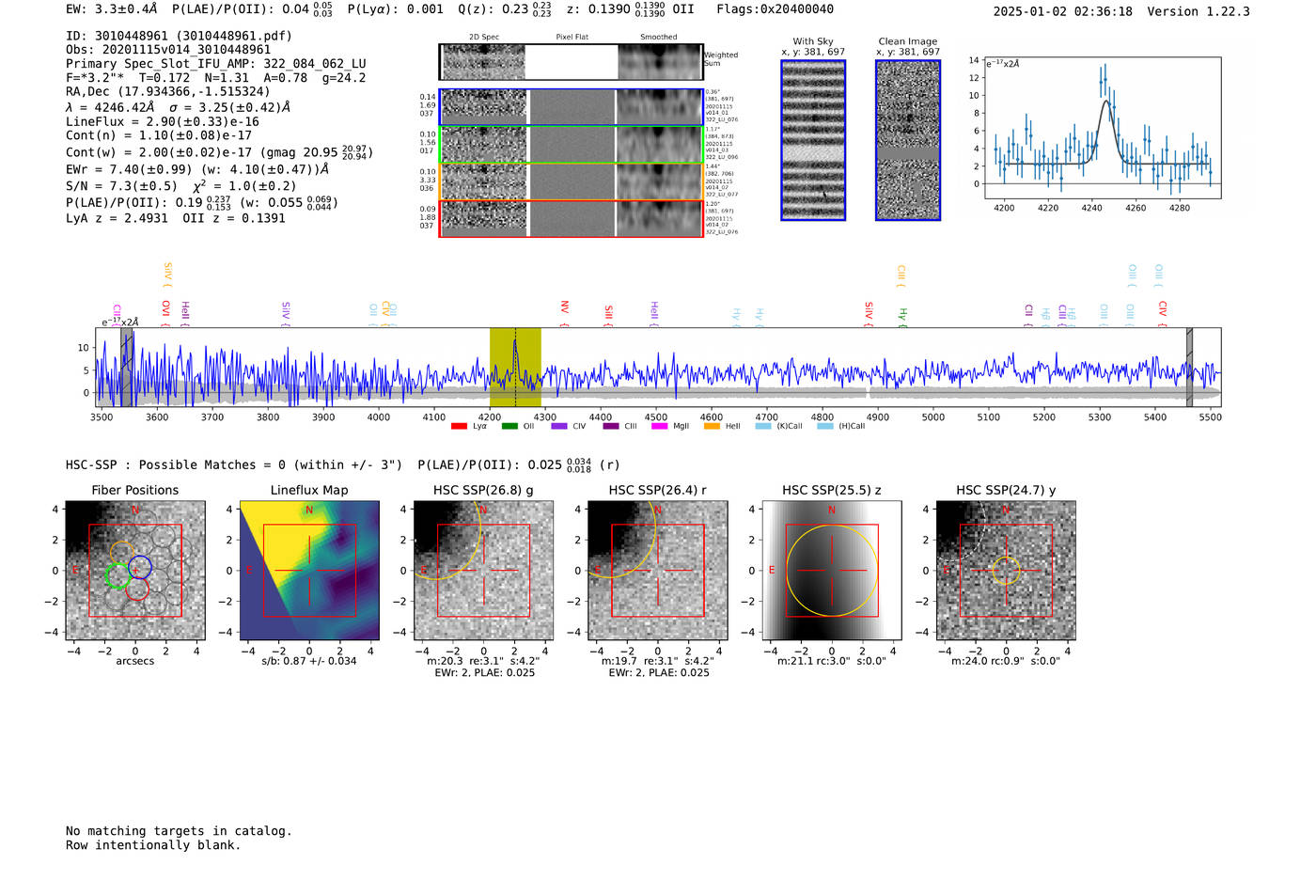
Task: Click the LineFlux value line
Action: pyautogui.click(x=163, y=121)
